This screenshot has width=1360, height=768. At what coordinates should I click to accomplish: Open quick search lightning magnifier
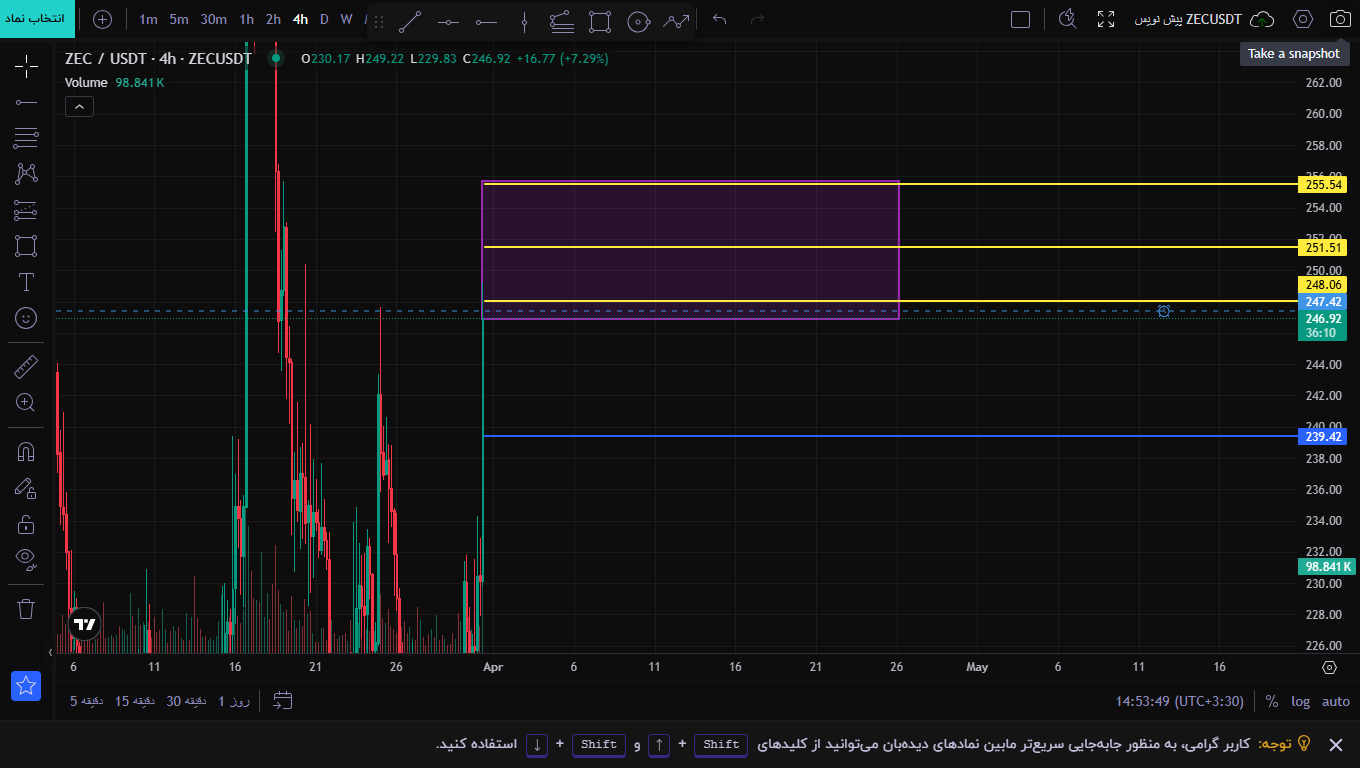pyautogui.click(x=1068, y=19)
